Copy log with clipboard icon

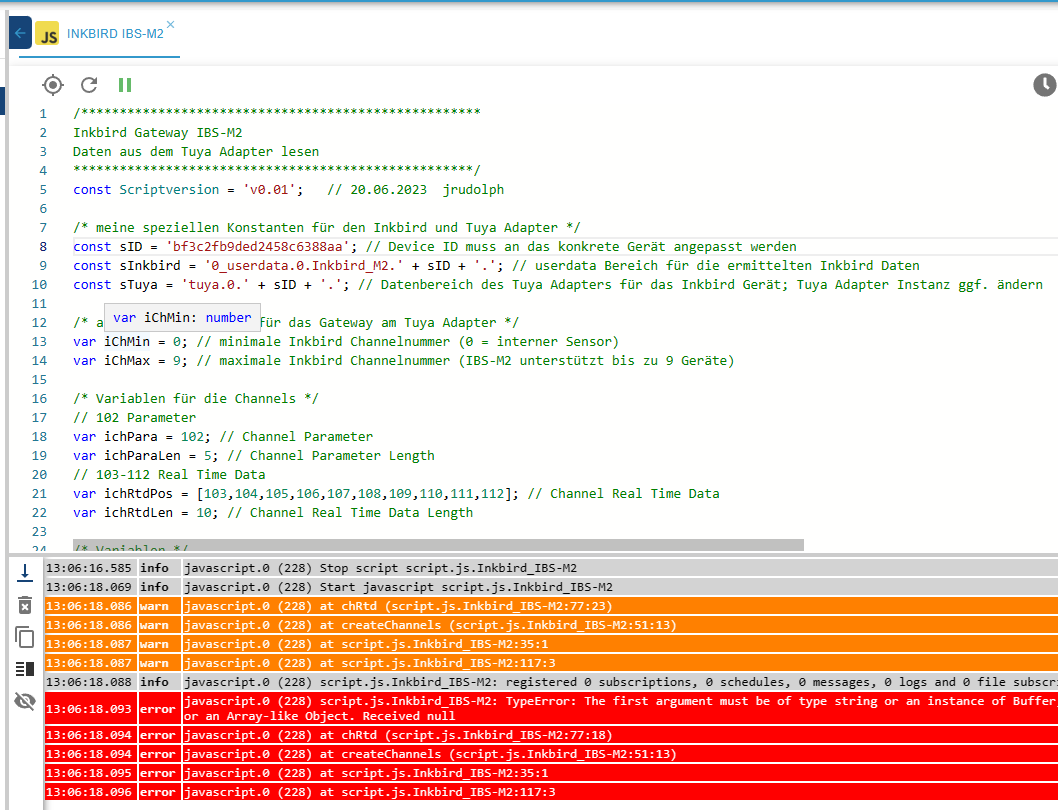(25, 637)
